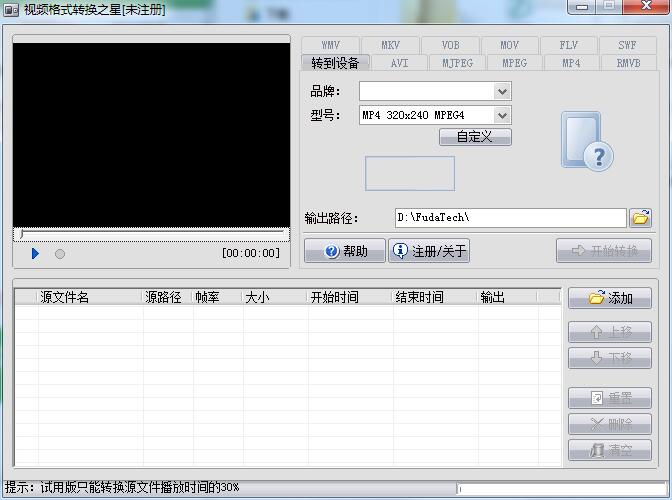Switch to the VOB tab
The height and width of the screenshot is (500, 672).
[x=450, y=45]
